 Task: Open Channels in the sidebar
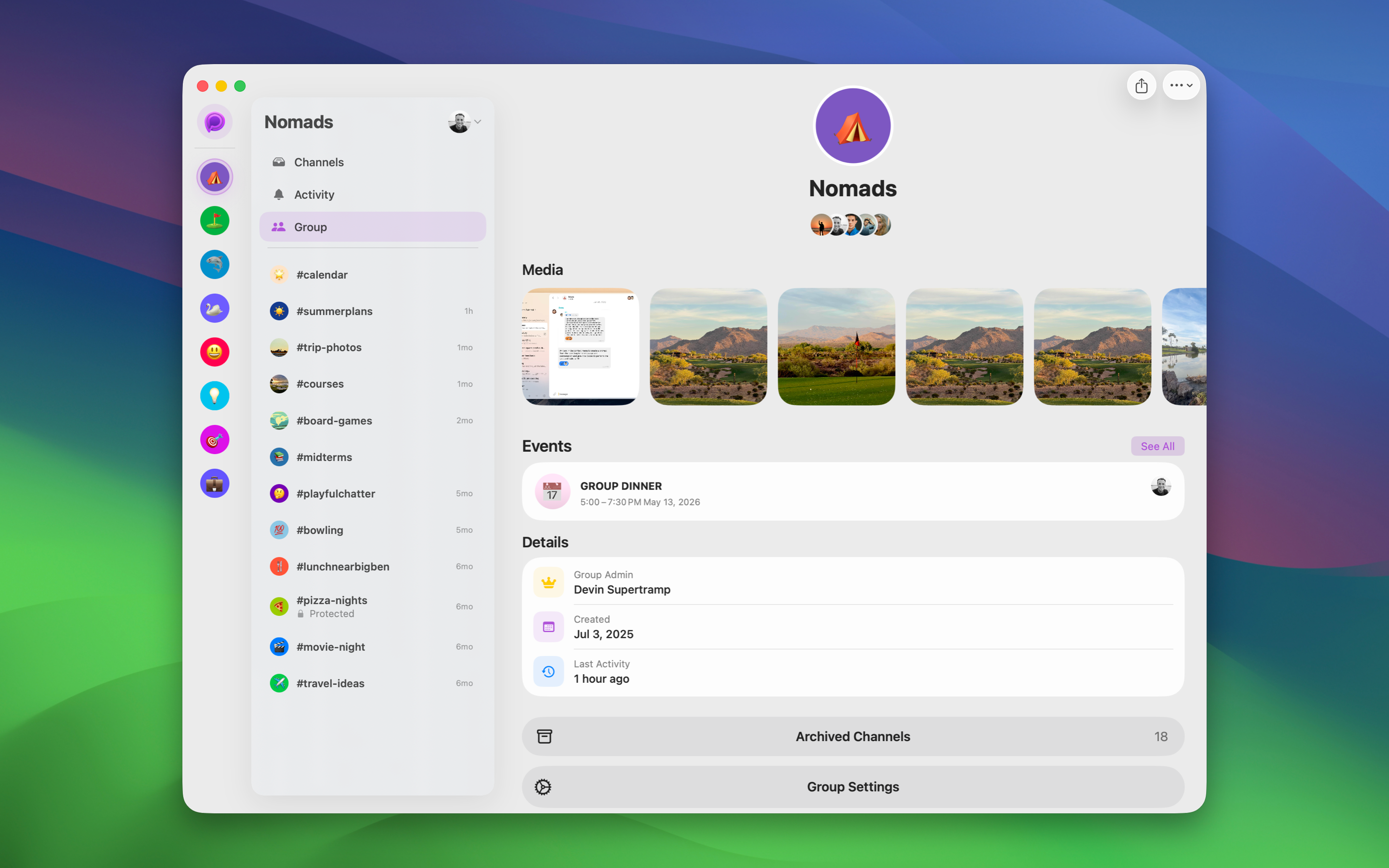(372, 163)
